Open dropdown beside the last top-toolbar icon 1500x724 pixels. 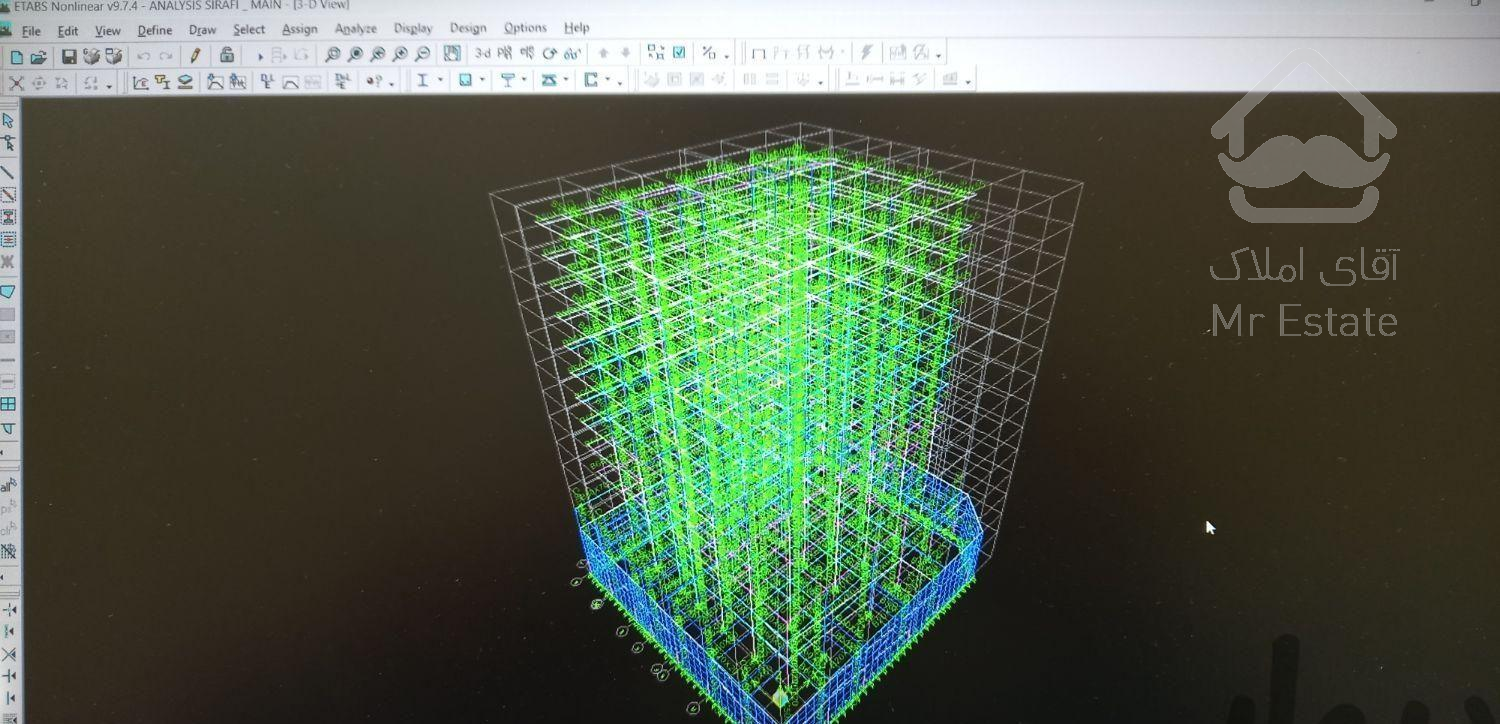point(939,55)
